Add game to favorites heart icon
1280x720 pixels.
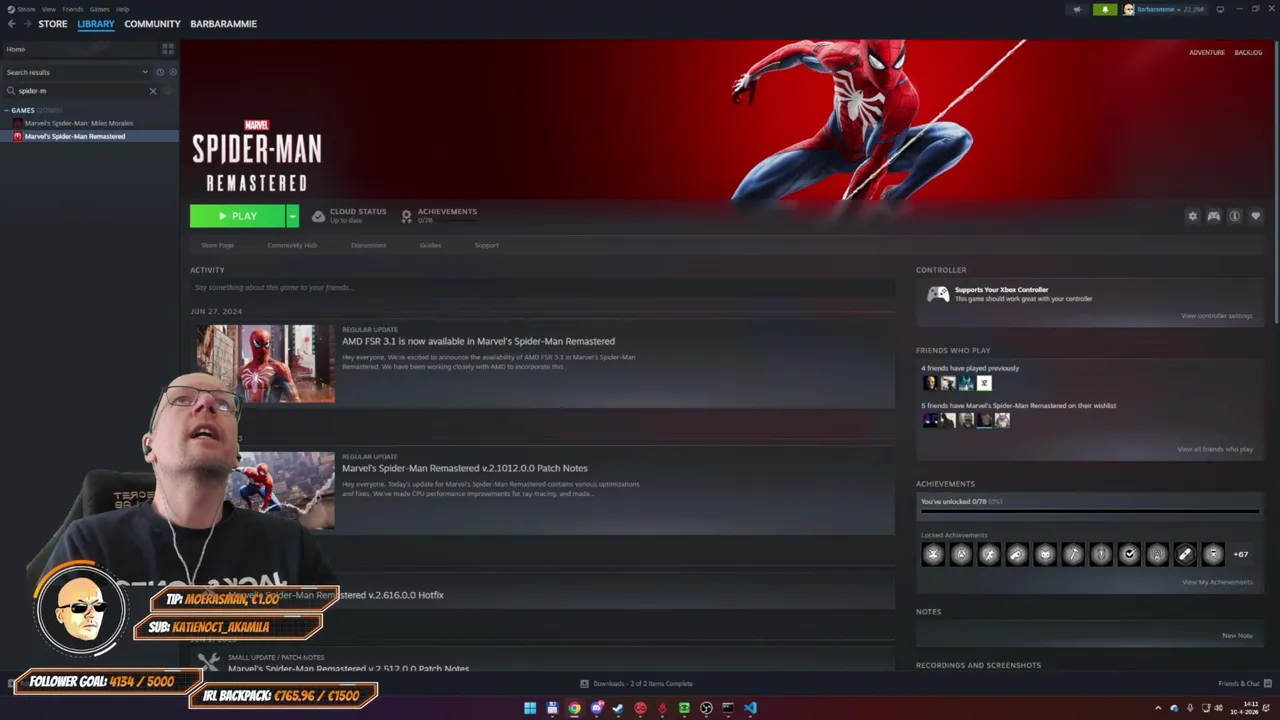tap(1255, 216)
